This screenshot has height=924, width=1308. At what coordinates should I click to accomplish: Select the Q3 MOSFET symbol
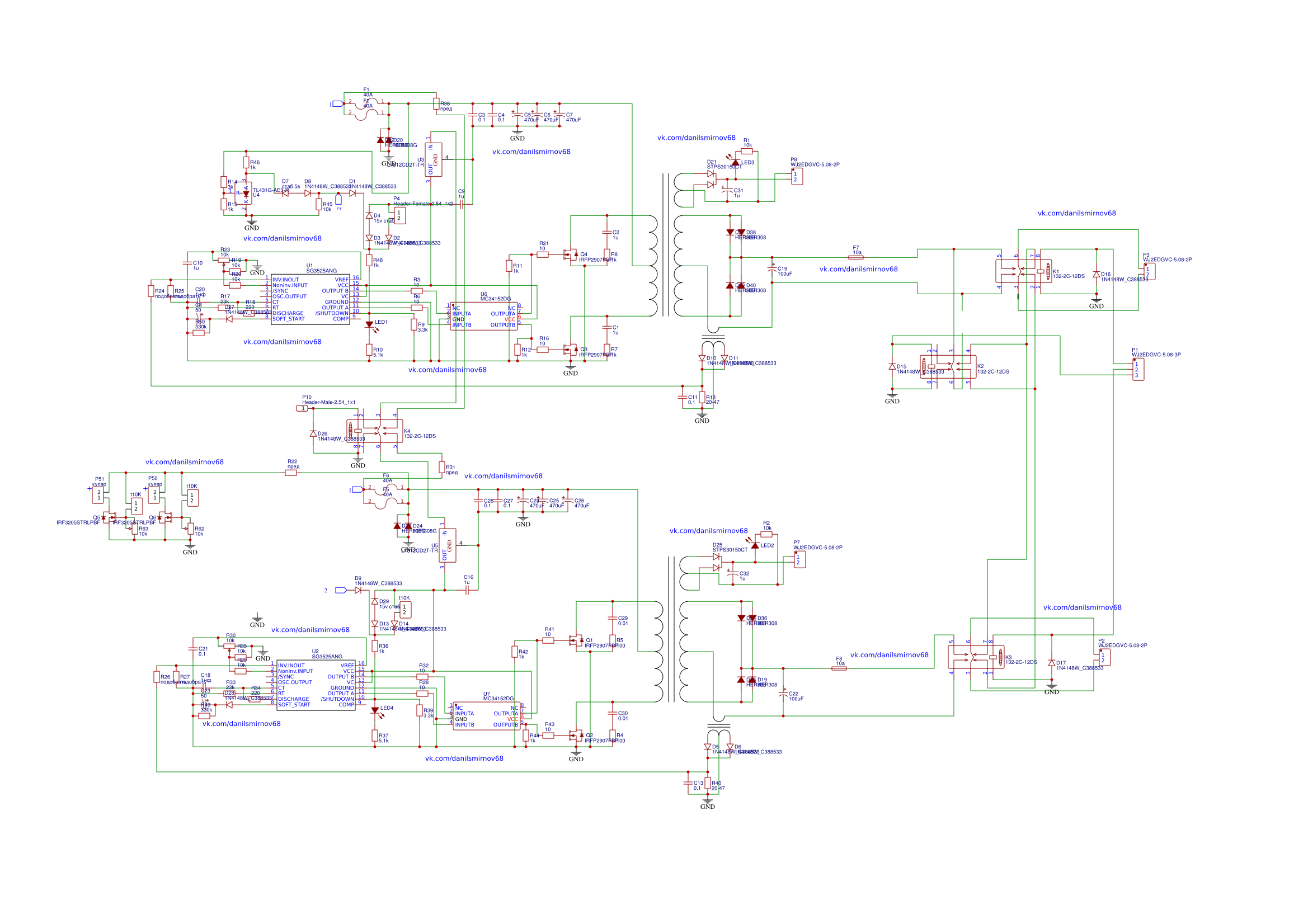click(570, 349)
